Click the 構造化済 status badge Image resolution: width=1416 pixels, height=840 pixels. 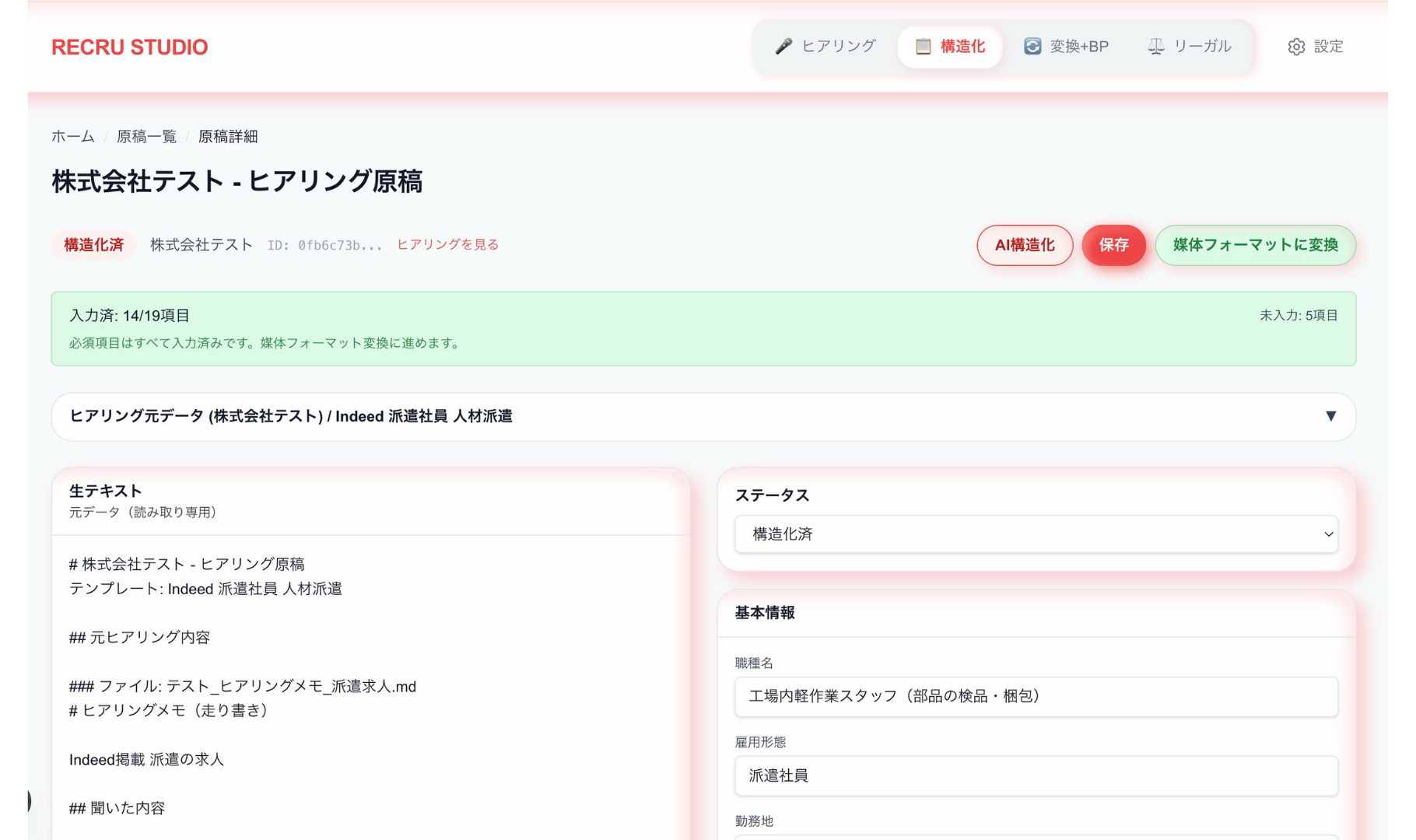click(93, 244)
